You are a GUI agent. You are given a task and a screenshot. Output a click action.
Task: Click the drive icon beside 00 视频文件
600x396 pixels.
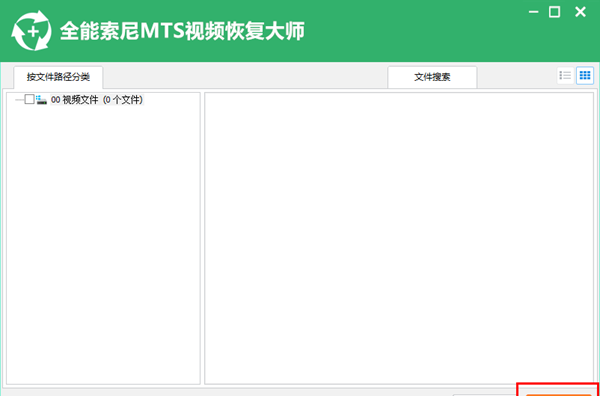[x=41, y=100]
